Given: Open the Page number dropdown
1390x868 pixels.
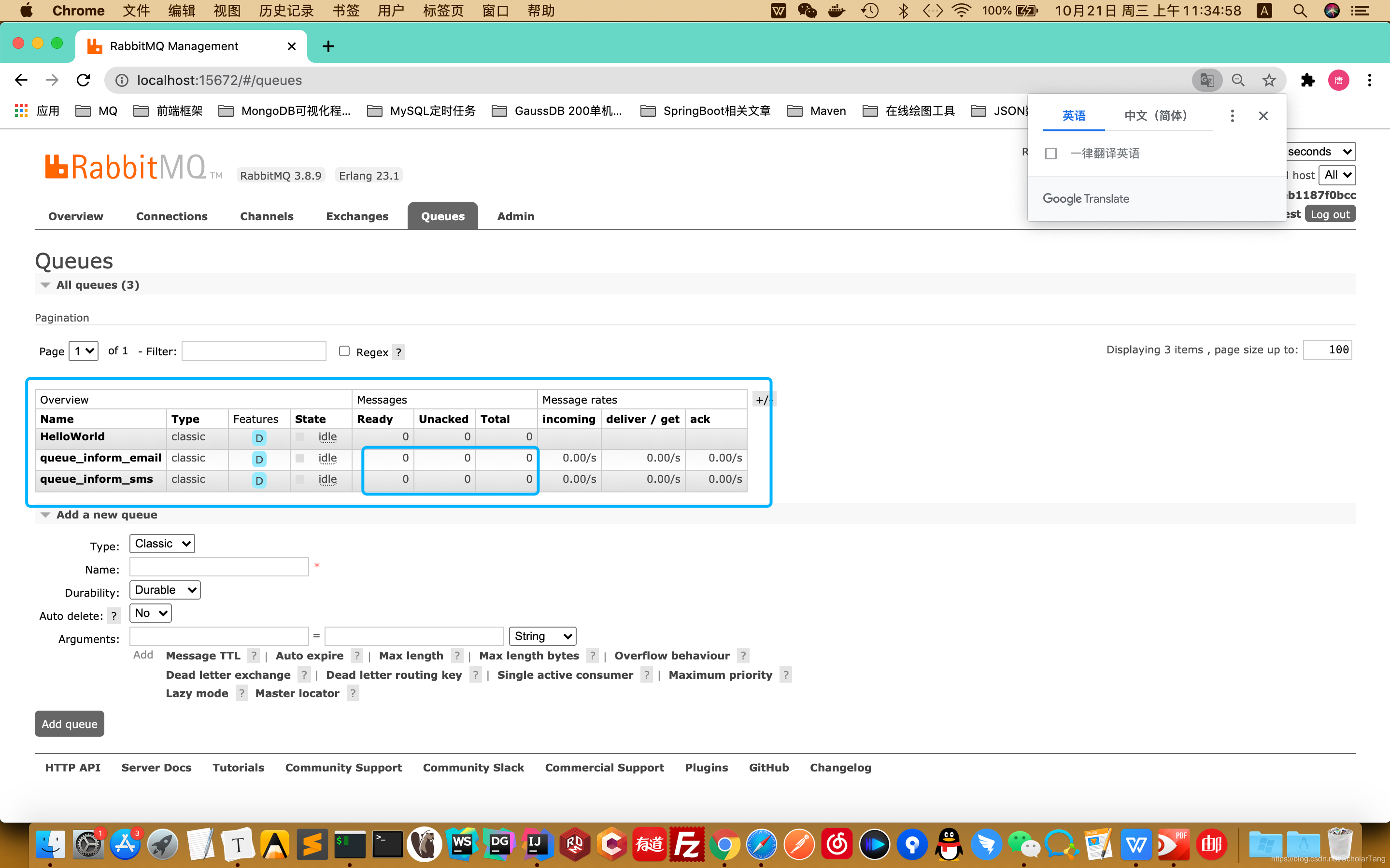Looking at the screenshot, I should (x=83, y=351).
